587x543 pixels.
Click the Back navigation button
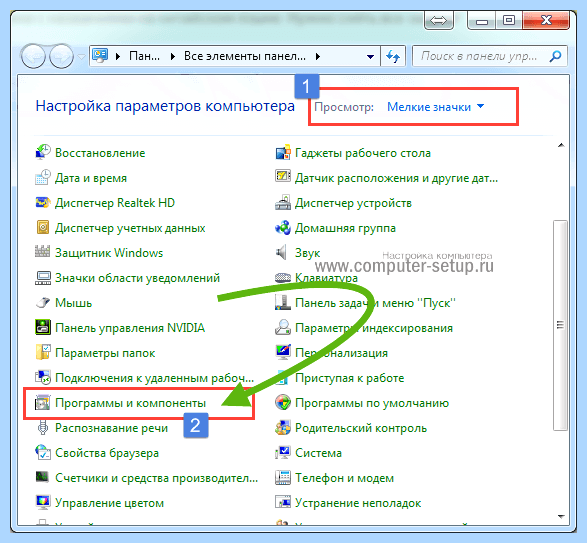34,57
